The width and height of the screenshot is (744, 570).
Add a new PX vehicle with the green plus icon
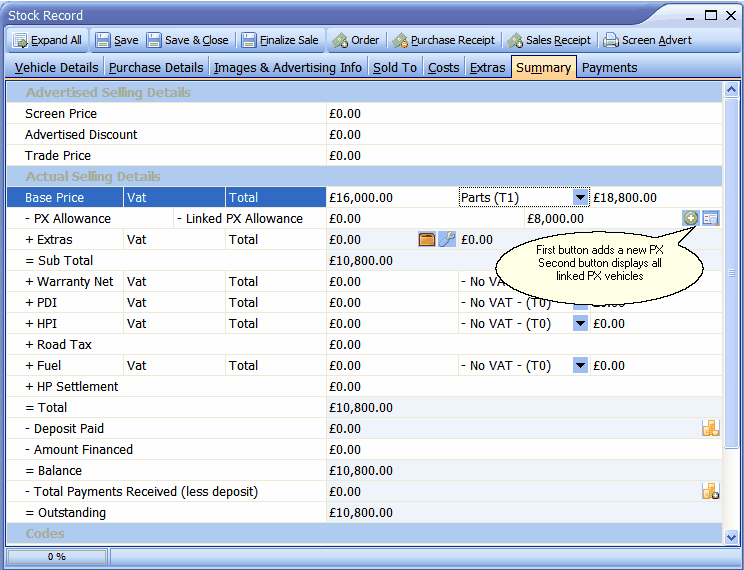tap(690, 218)
